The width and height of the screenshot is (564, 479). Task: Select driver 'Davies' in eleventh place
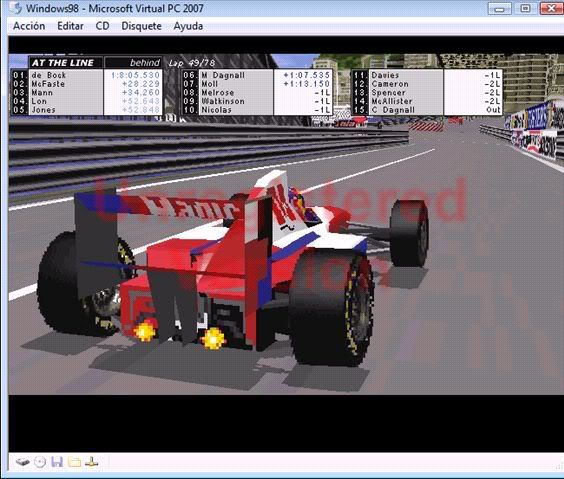click(385, 75)
